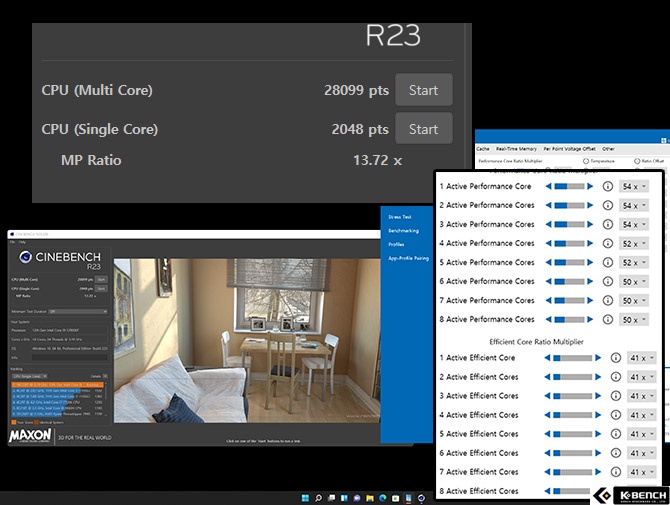Select Stress Test in blue sidebar

click(x=400, y=217)
